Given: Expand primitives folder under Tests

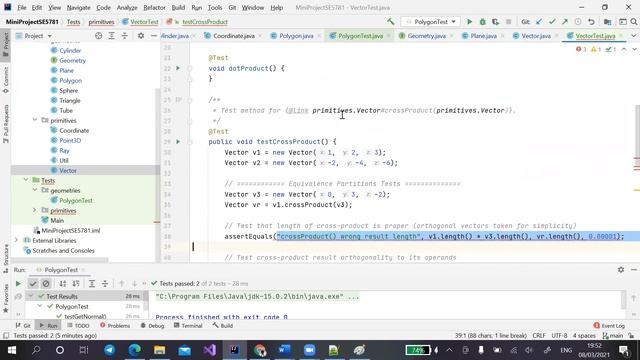Looking at the screenshot, I should [35, 210].
